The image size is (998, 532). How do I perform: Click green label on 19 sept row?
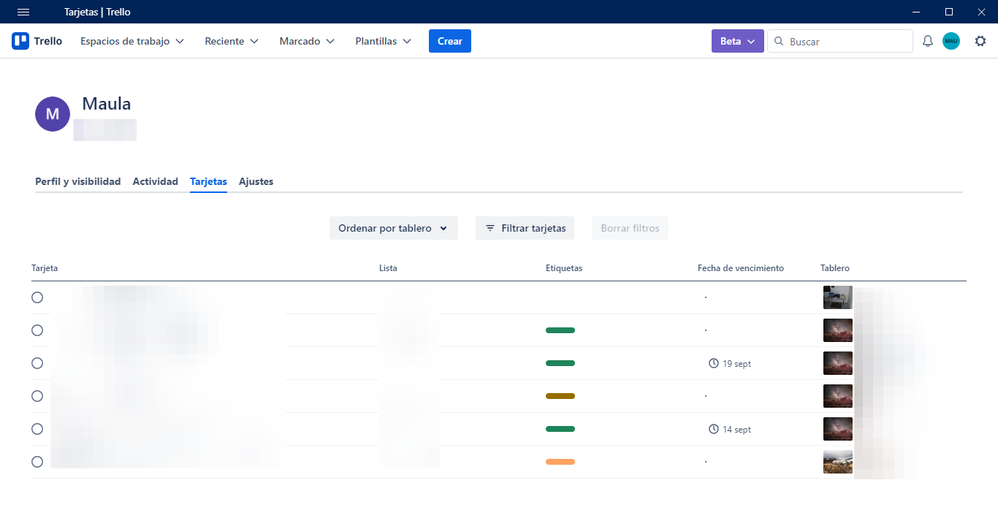tap(560, 363)
